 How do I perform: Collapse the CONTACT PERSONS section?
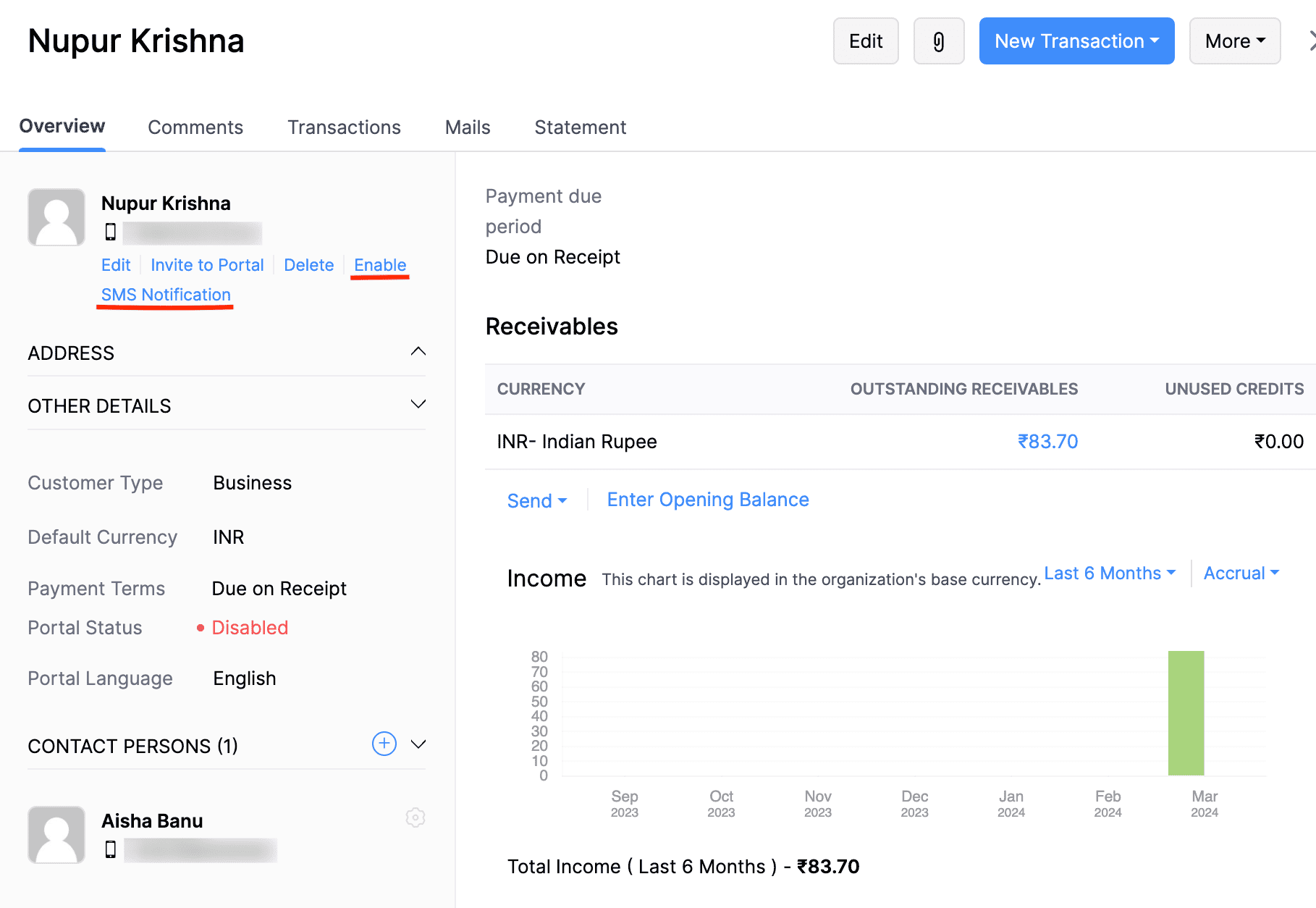click(418, 744)
